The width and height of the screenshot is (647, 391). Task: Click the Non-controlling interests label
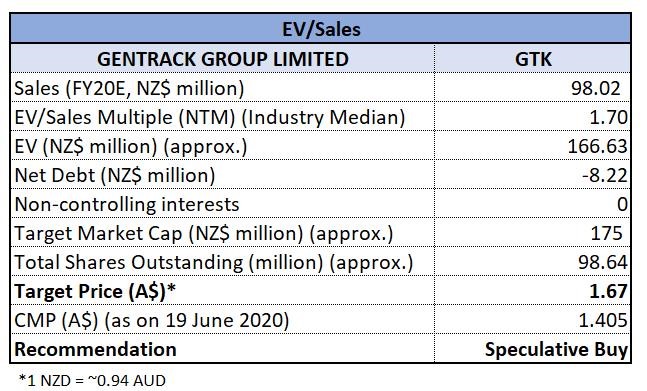127,204
